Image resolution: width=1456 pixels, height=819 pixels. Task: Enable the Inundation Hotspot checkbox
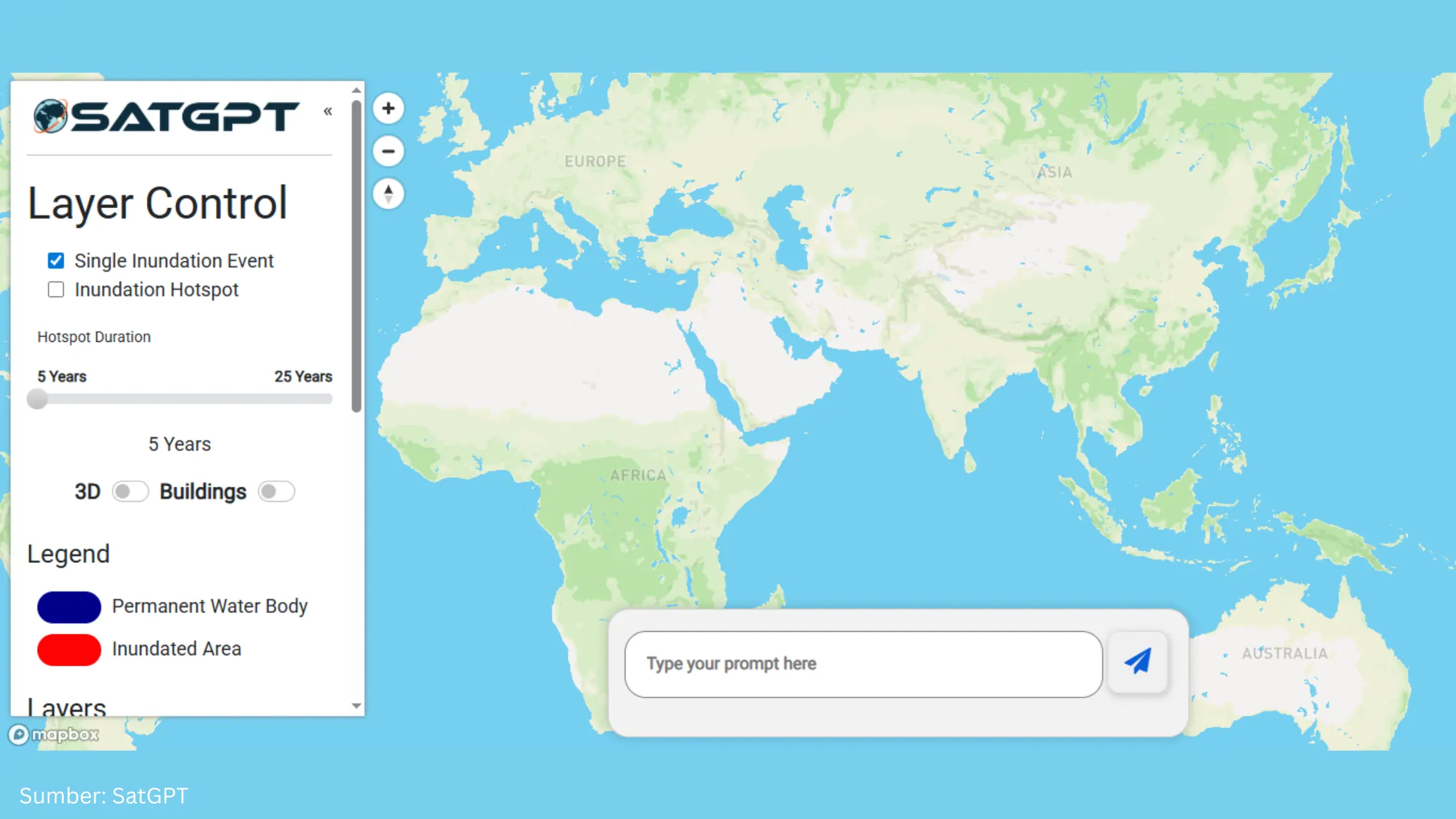pos(56,289)
